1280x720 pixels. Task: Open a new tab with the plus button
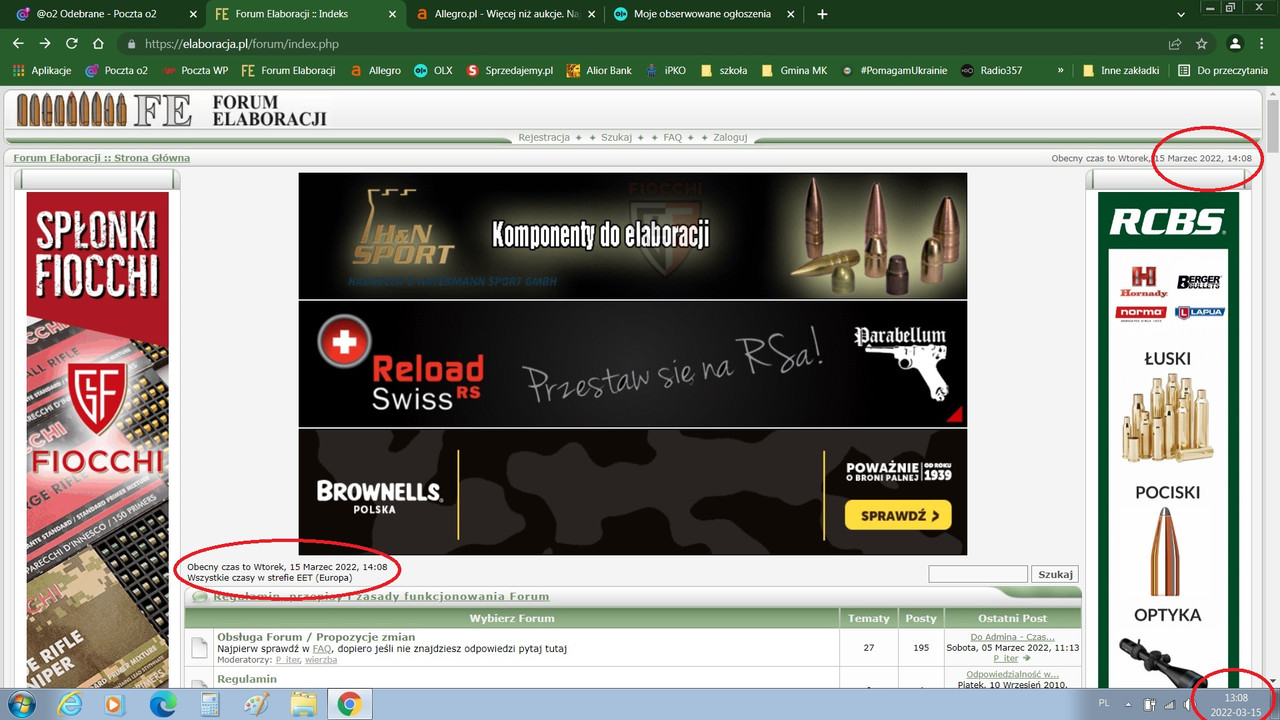823,14
